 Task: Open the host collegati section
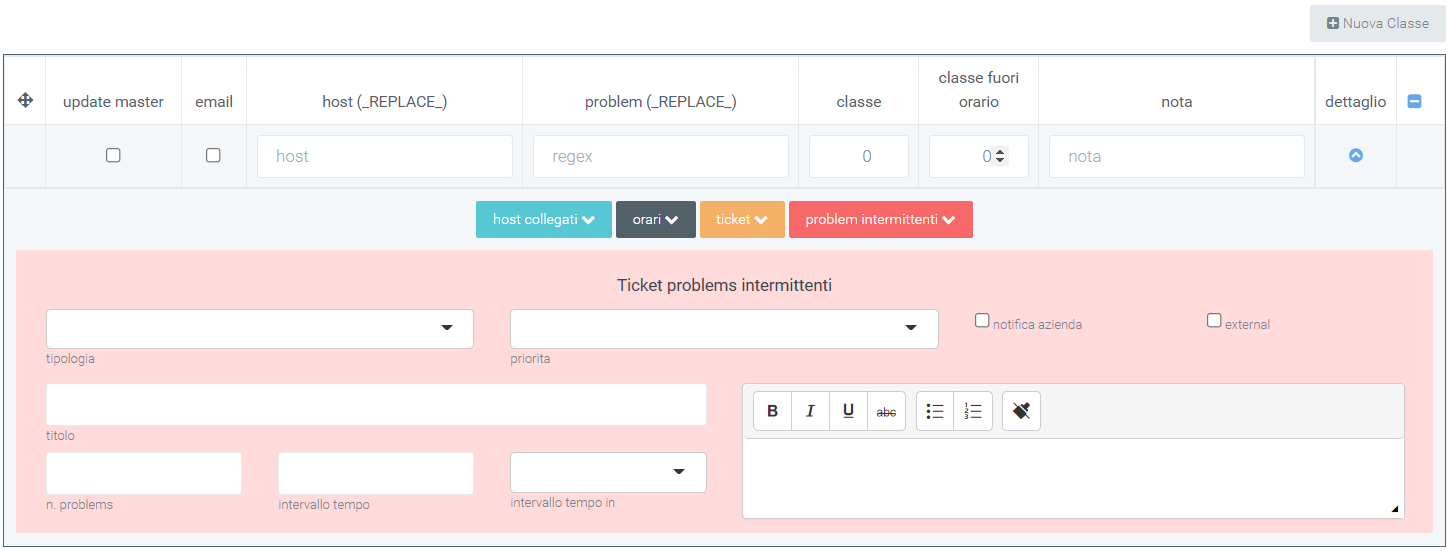tap(544, 220)
